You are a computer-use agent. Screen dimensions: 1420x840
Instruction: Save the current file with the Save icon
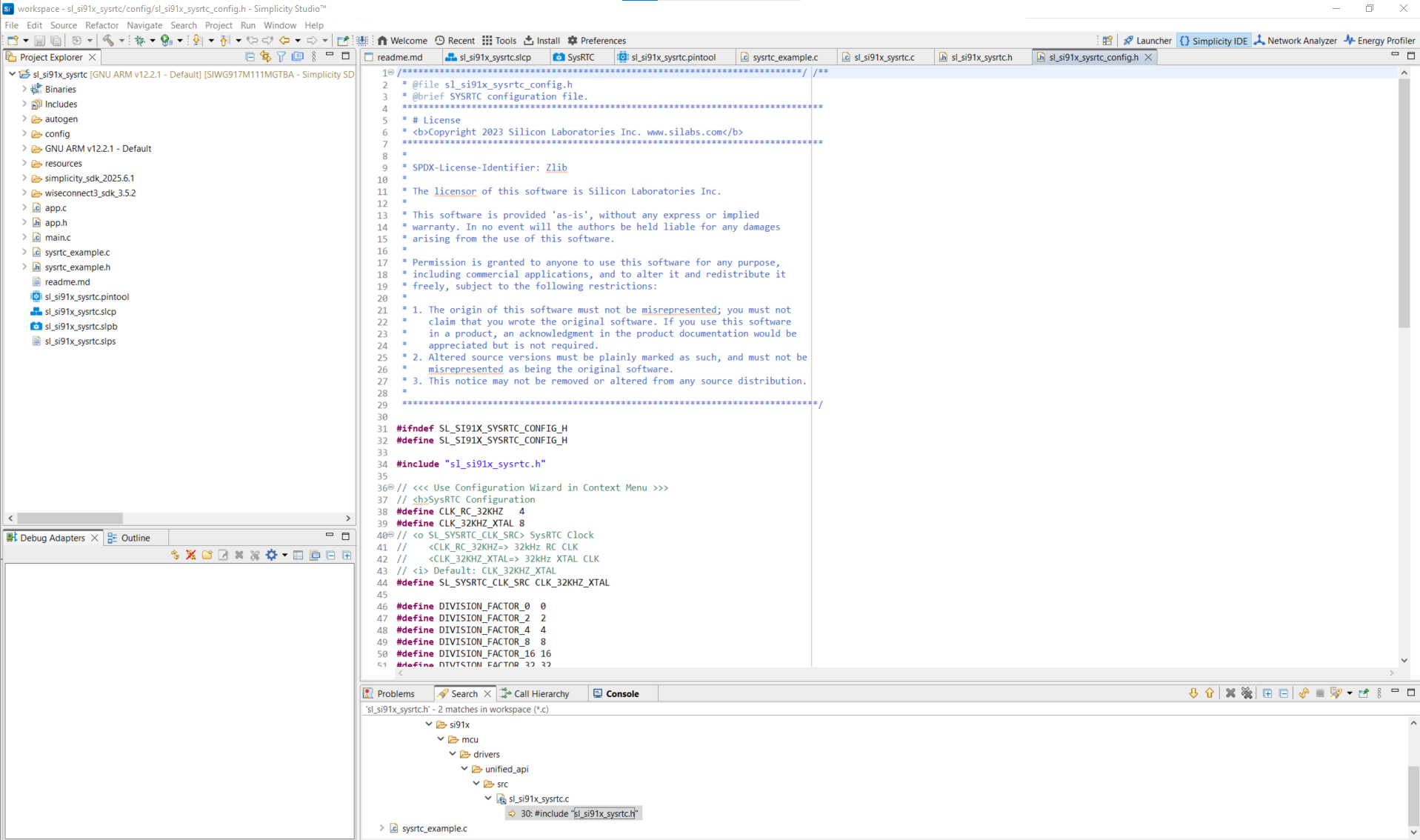(39, 40)
